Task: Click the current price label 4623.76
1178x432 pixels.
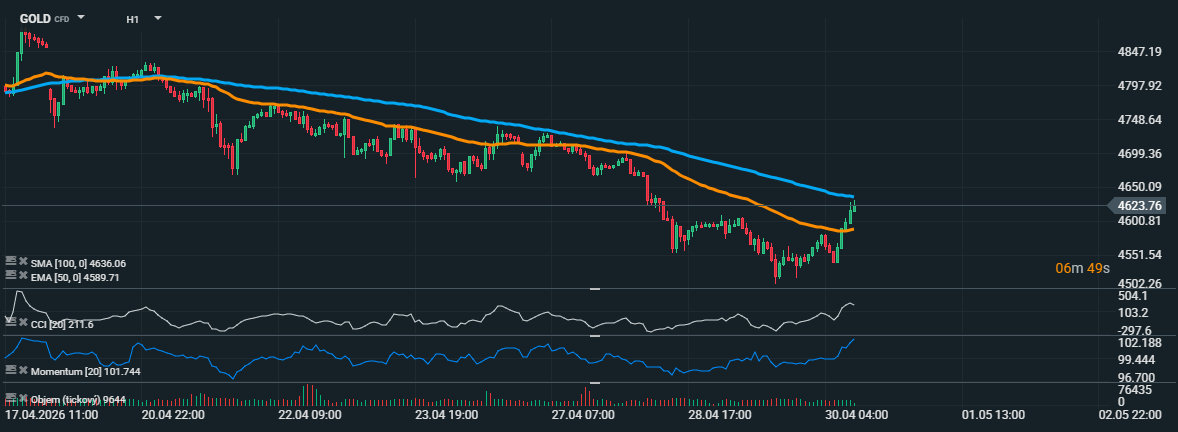Action: (1141, 206)
